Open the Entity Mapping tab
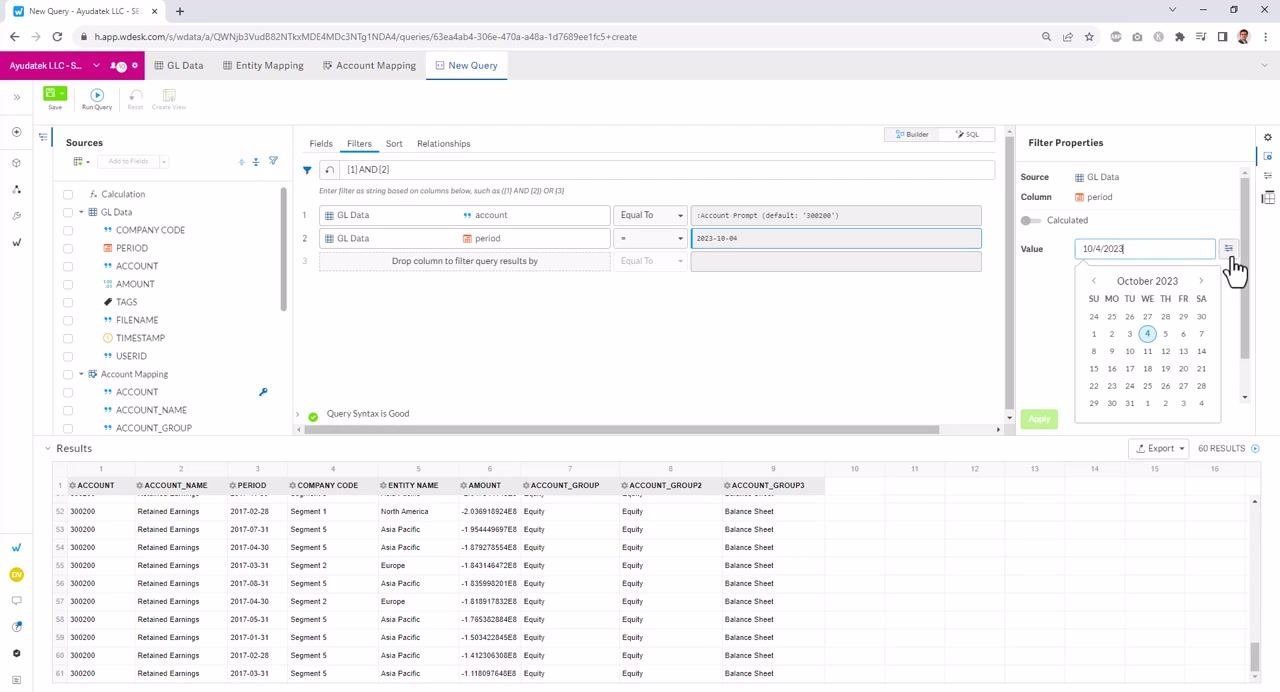 [263, 66]
